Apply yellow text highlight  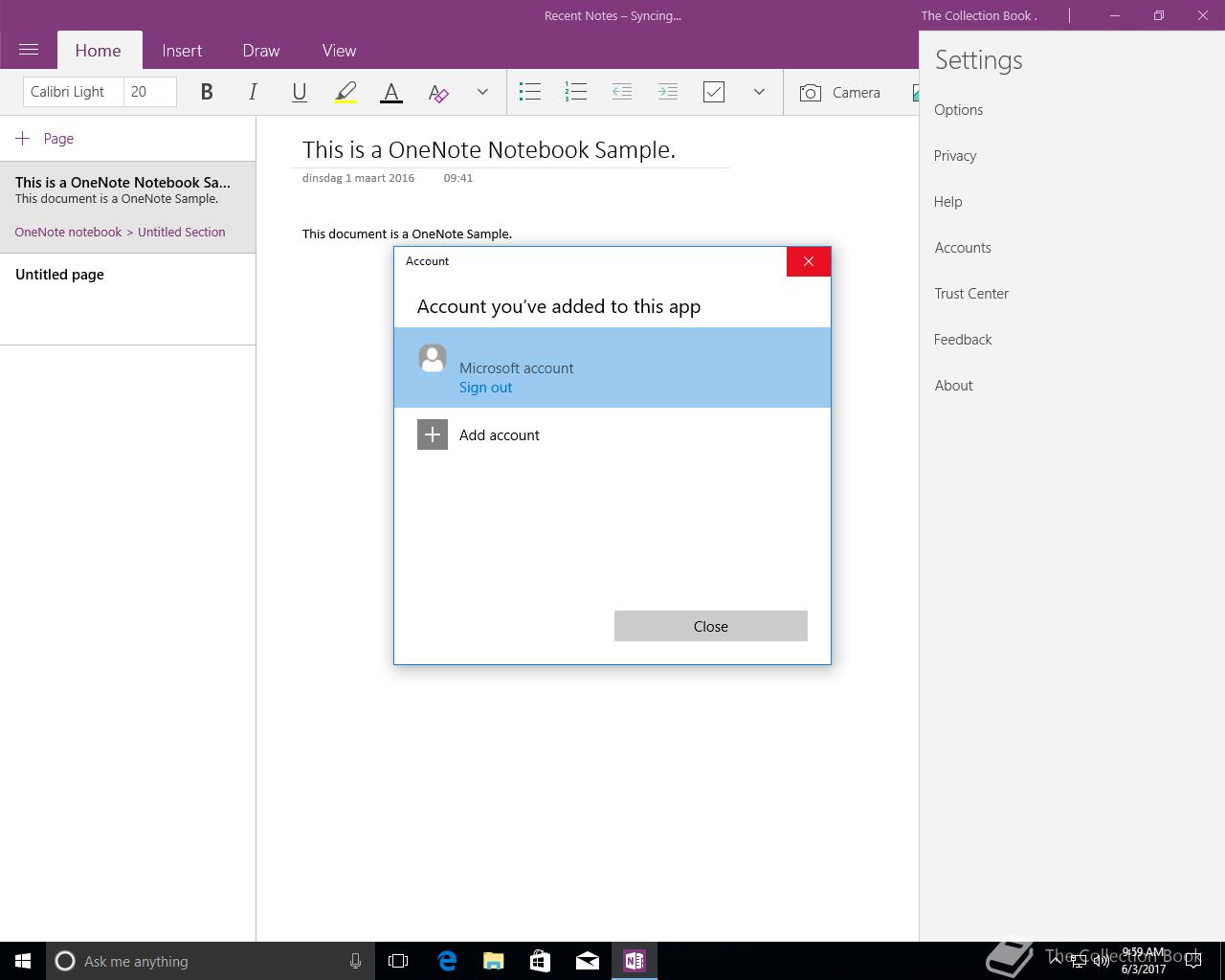345,92
